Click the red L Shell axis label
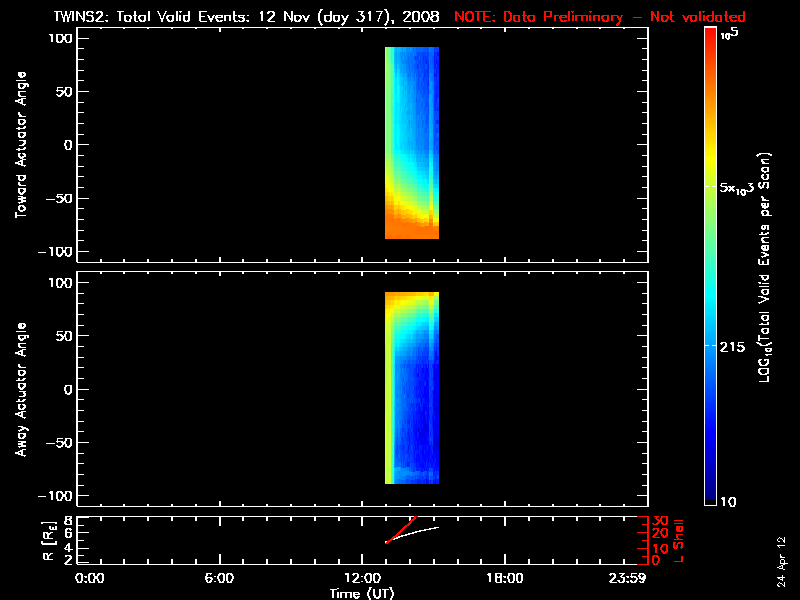The width and height of the screenshot is (800, 600). [681, 538]
